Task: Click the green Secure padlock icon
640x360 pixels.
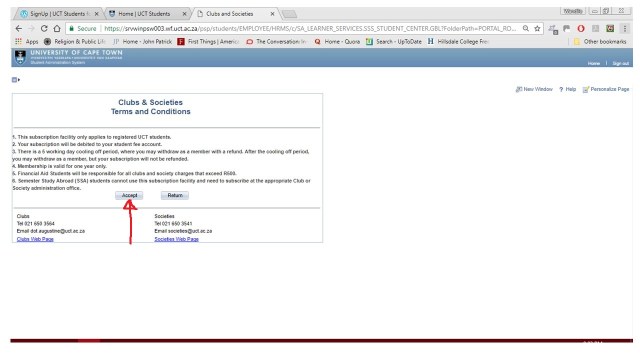Action: click(71, 29)
